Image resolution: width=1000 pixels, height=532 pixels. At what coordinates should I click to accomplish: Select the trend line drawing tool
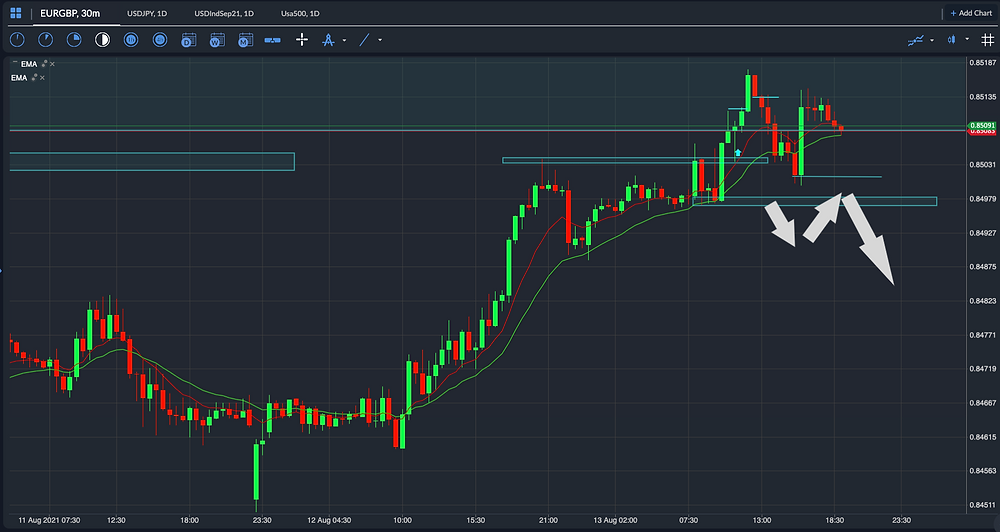(x=364, y=40)
